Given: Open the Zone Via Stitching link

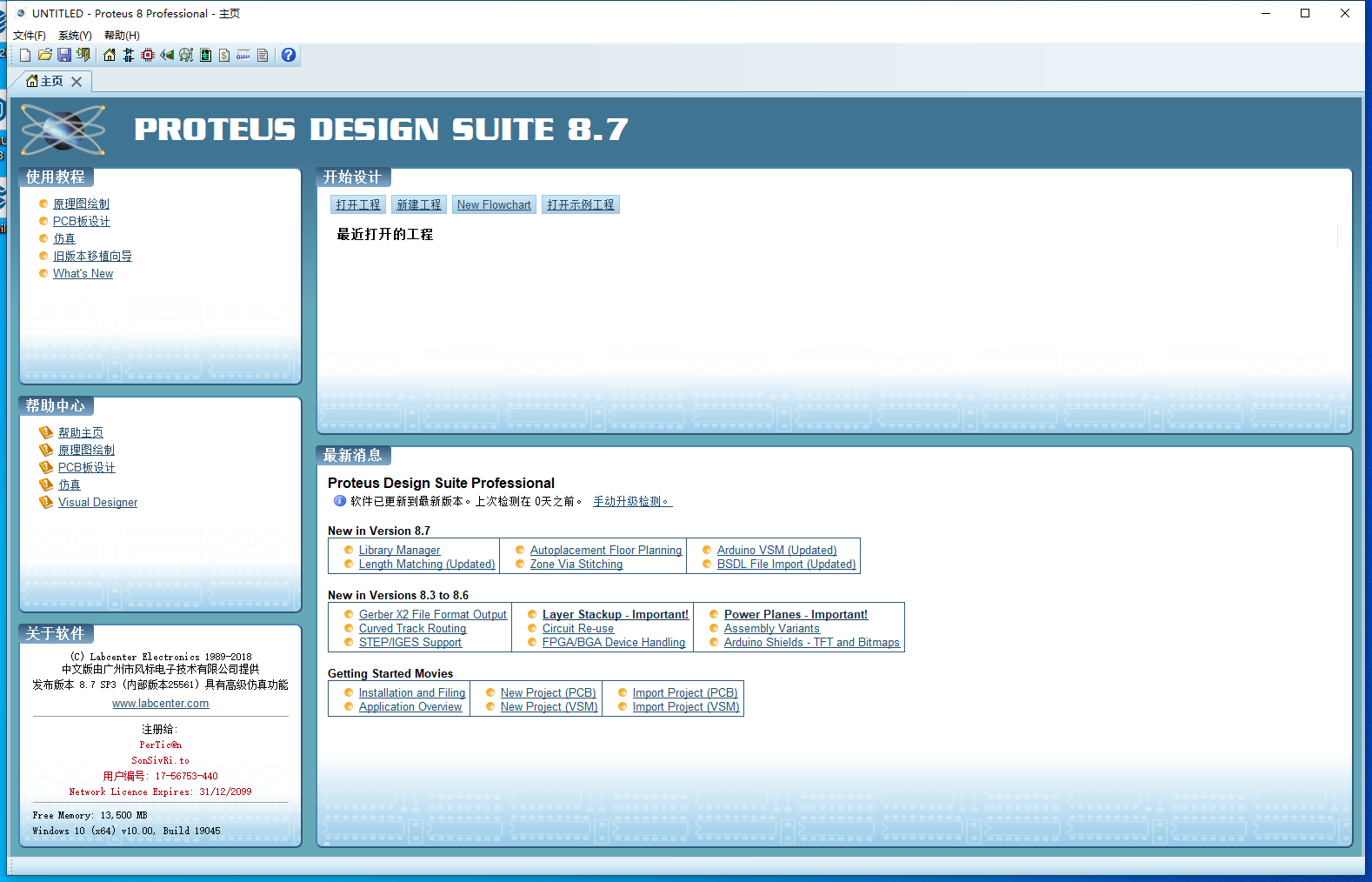Looking at the screenshot, I should point(576,564).
